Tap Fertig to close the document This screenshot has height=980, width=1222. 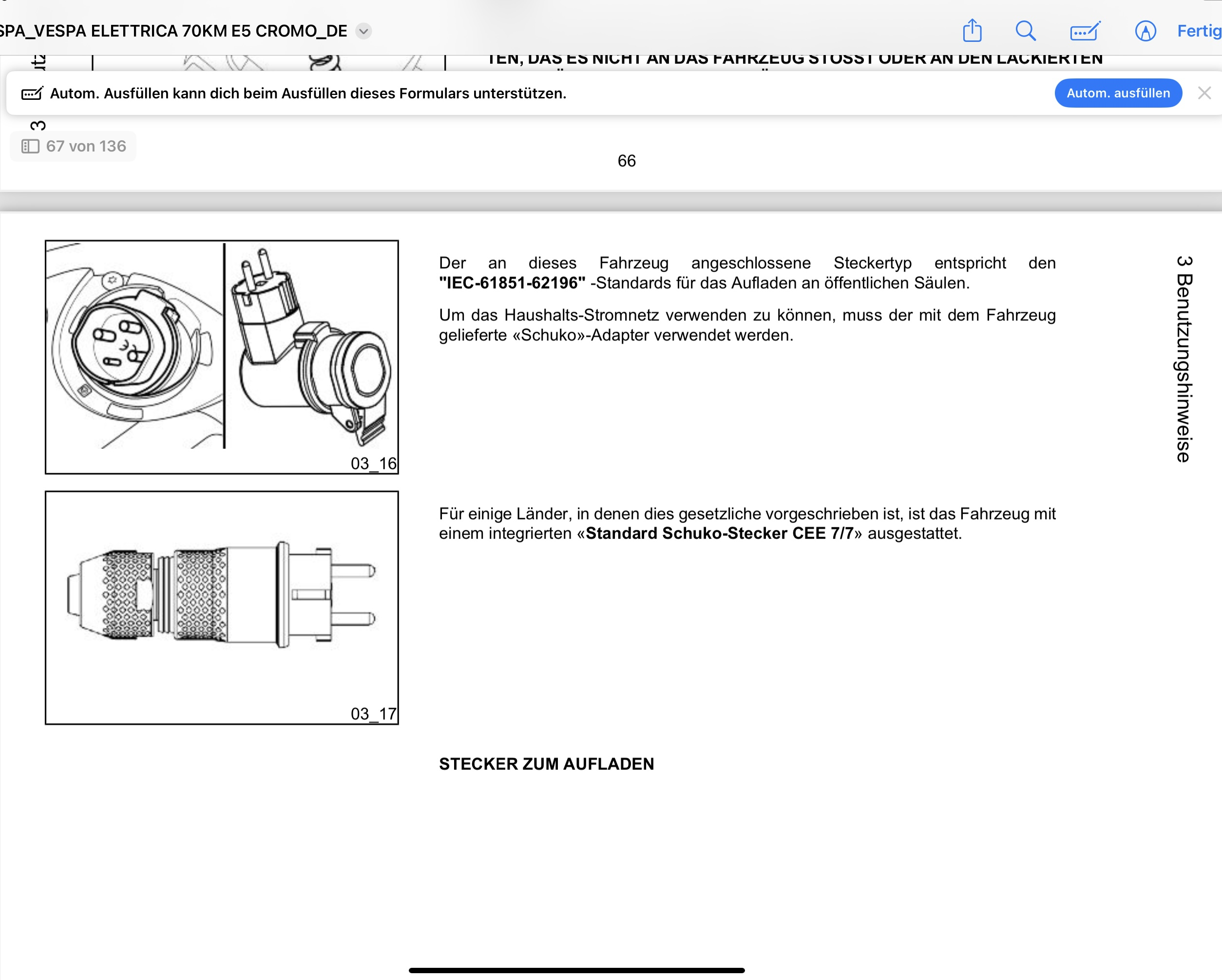(x=1198, y=31)
